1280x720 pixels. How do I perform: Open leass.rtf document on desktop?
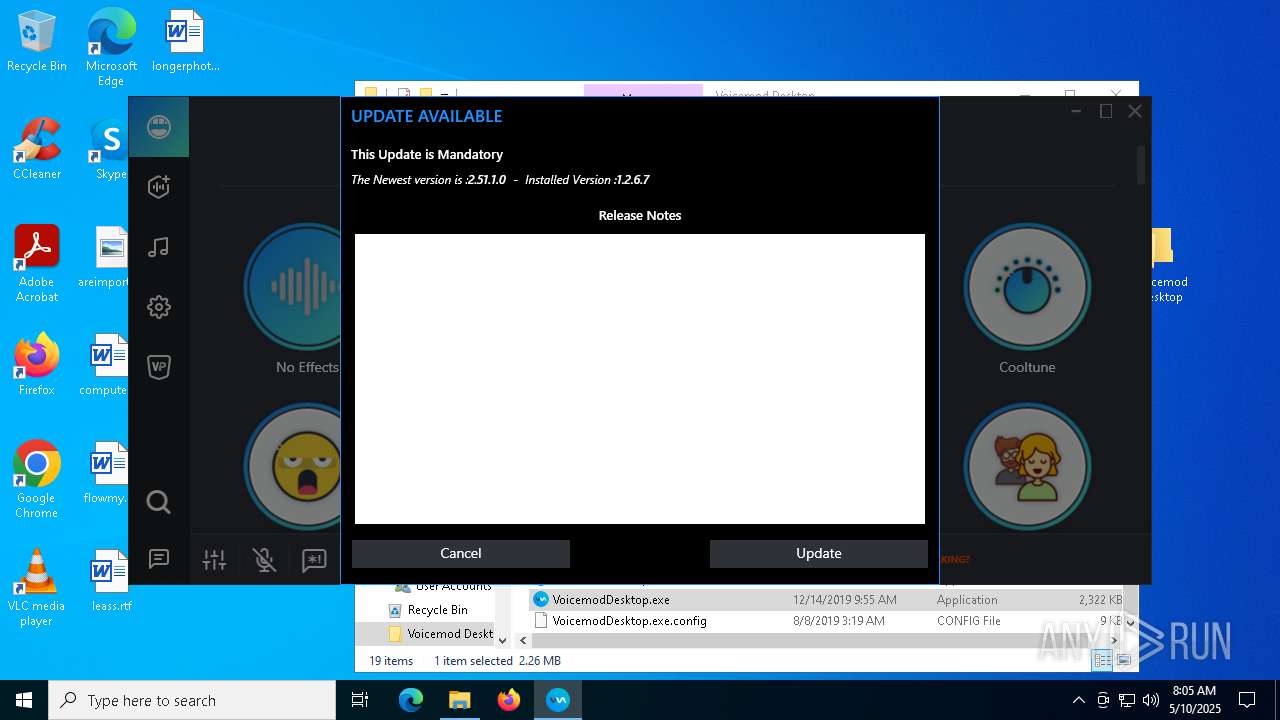tap(111, 581)
